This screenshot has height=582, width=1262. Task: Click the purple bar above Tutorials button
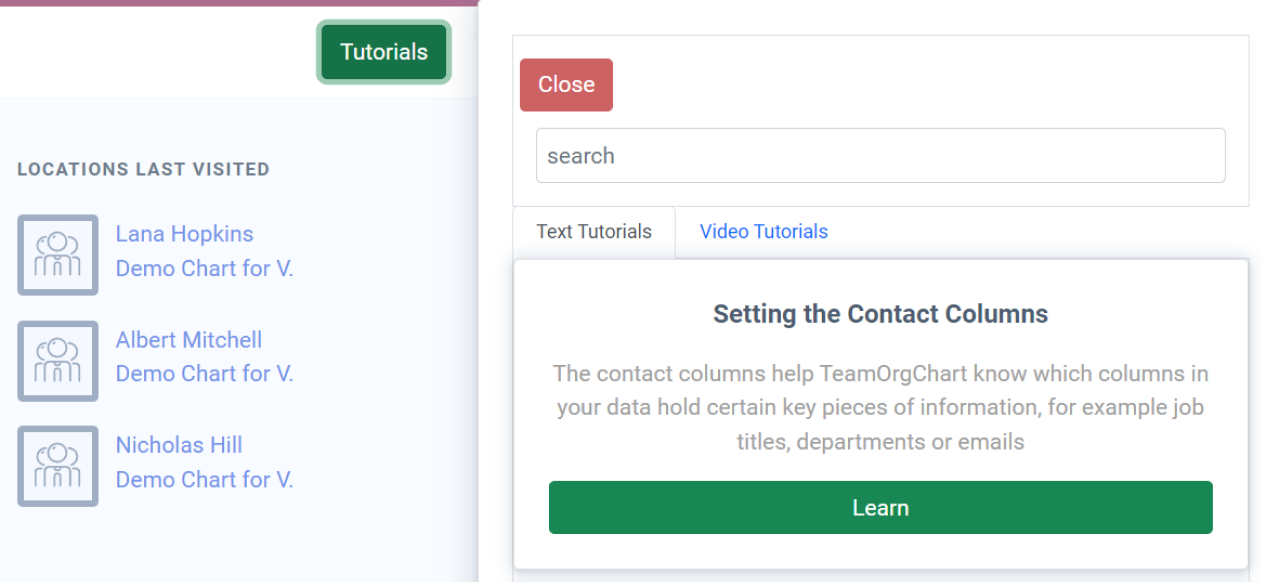[x=240, y=3]
